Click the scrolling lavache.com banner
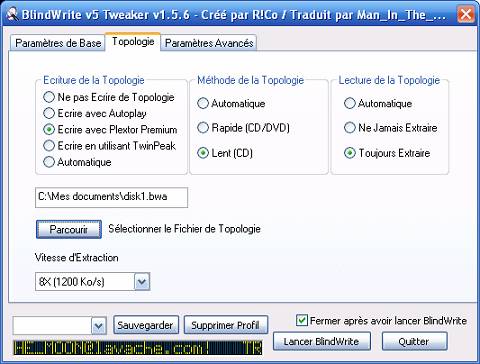The image size is (480, 364). coord(138,348)
